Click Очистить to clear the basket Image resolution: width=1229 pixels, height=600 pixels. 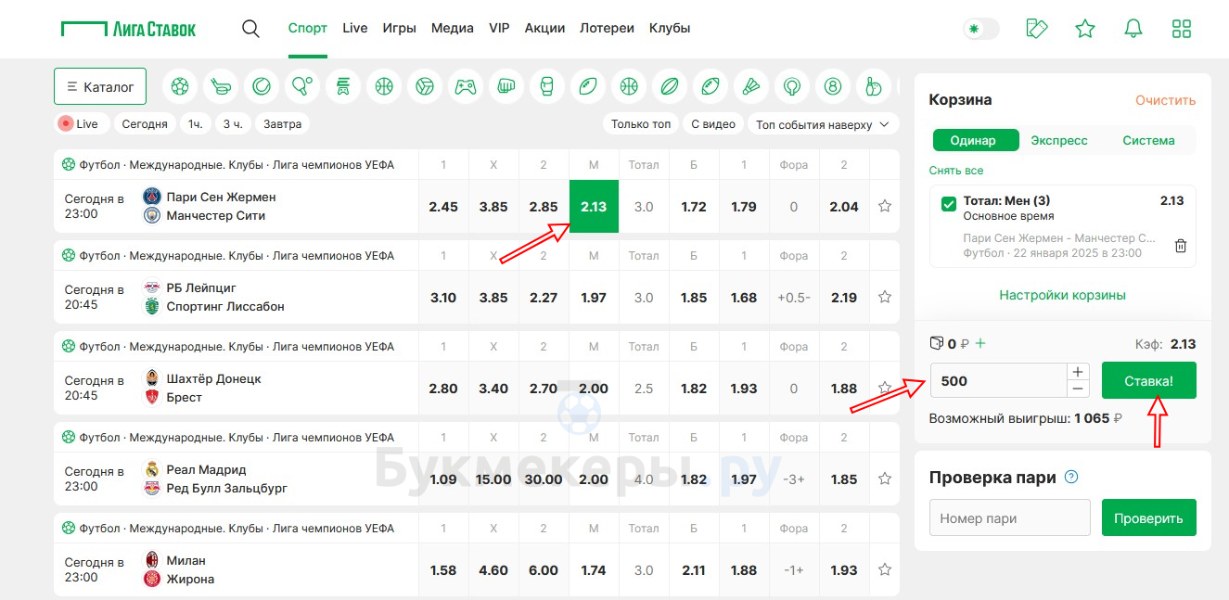click(1166, 100)
